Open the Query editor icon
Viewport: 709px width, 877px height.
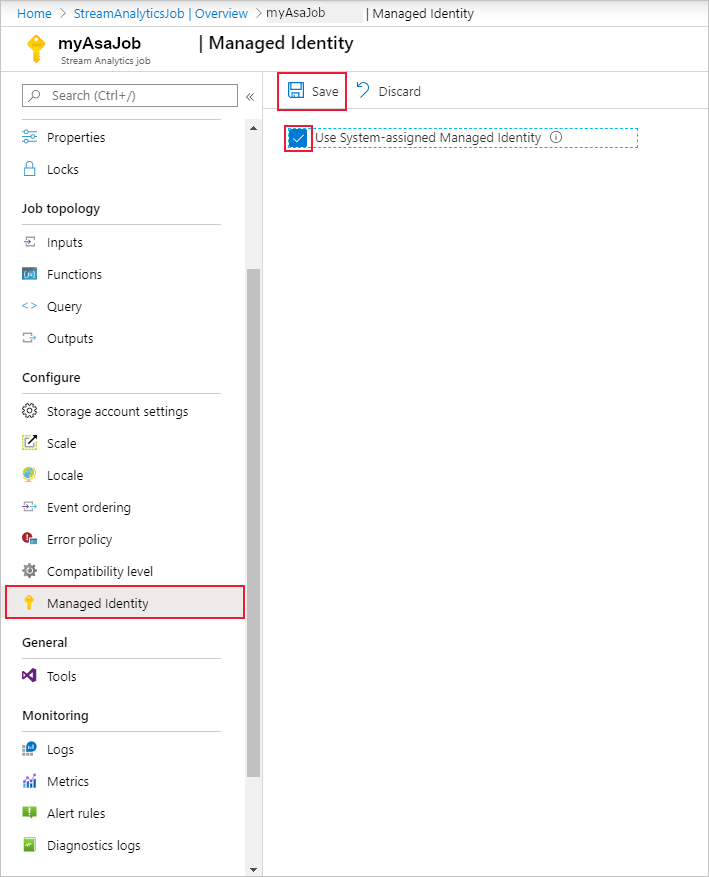[31, 306]
